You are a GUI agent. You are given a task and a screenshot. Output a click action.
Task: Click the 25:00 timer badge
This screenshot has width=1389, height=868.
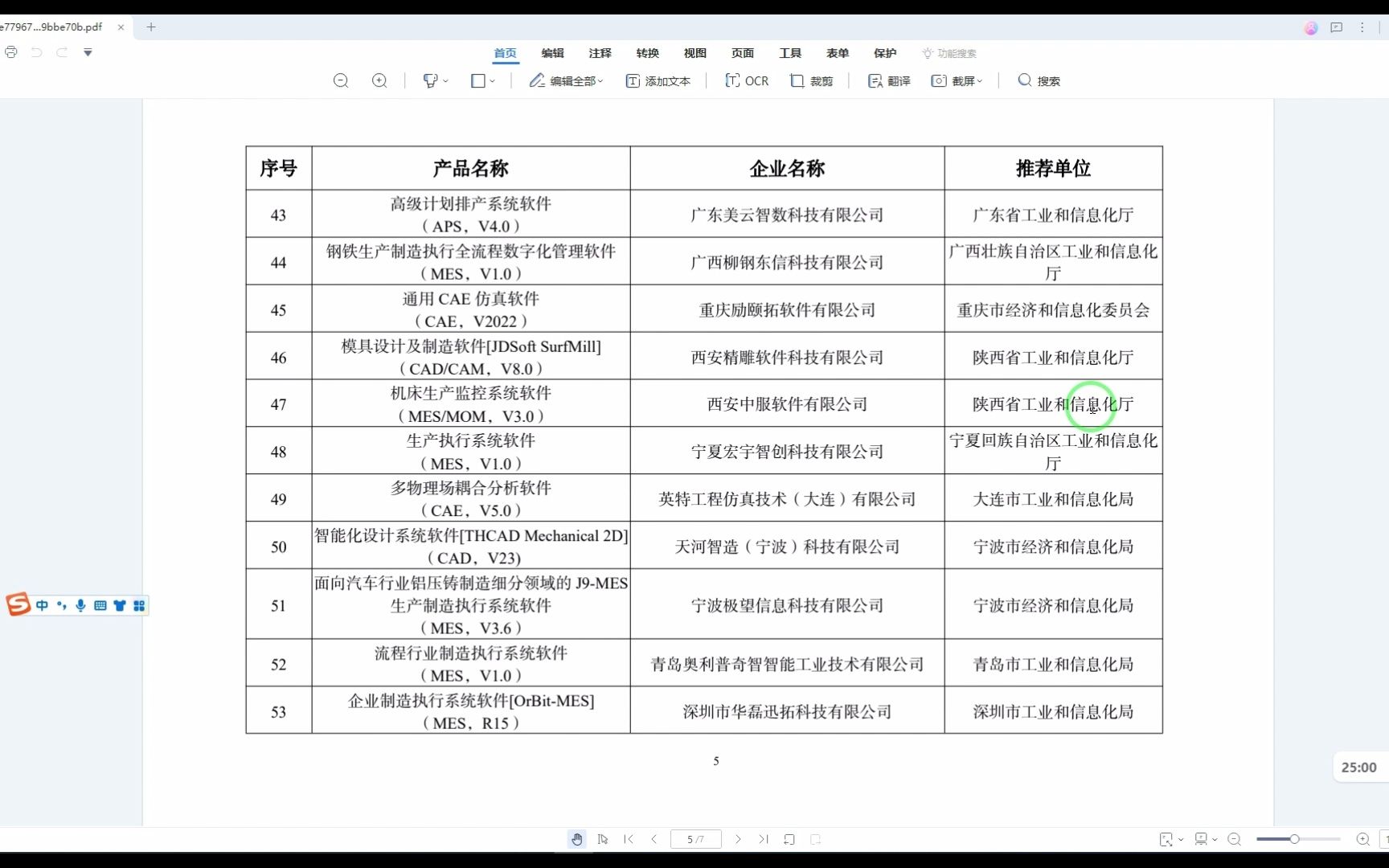1358,768
